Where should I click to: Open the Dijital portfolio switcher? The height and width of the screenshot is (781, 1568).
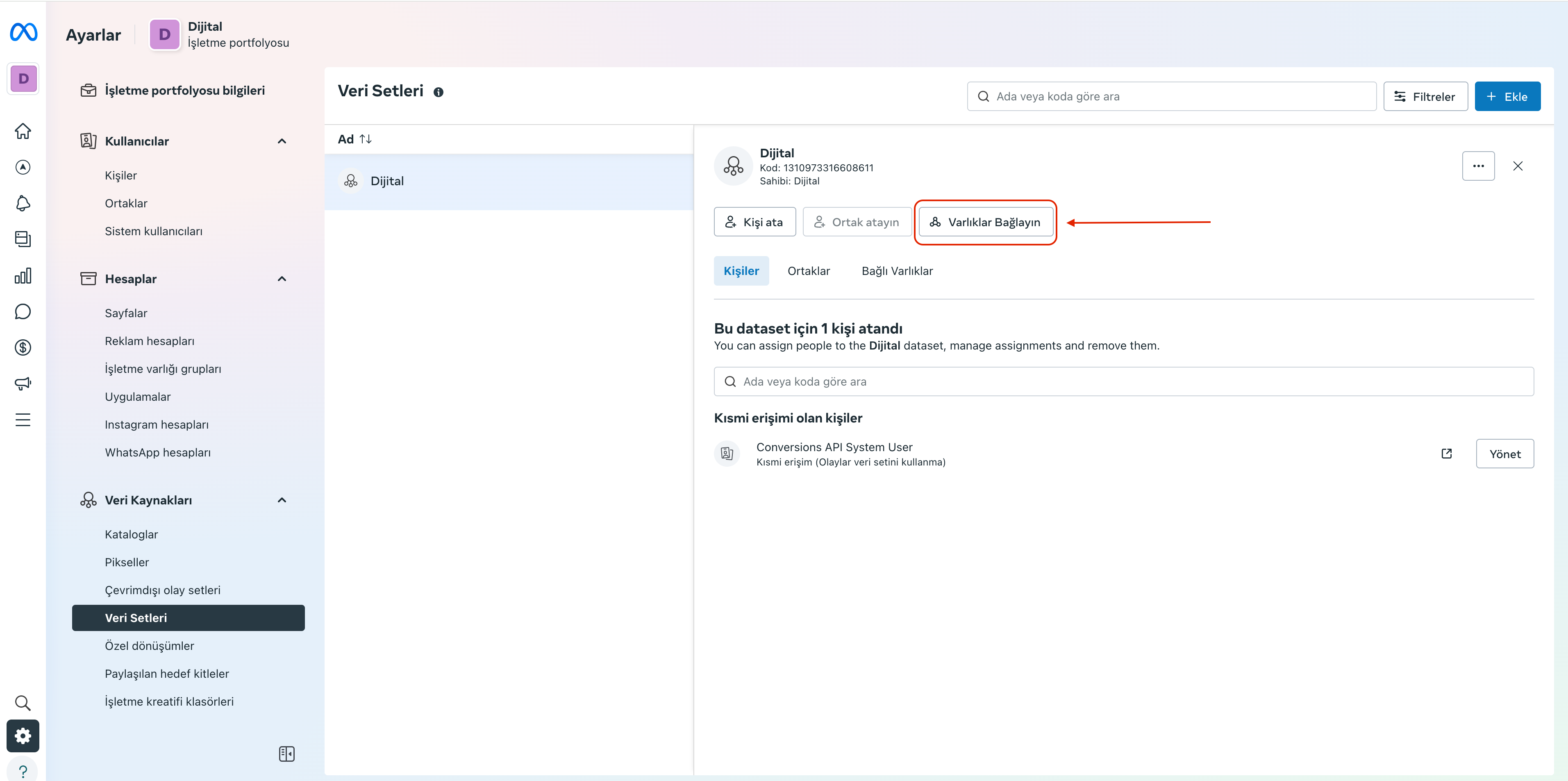(220, 35)
